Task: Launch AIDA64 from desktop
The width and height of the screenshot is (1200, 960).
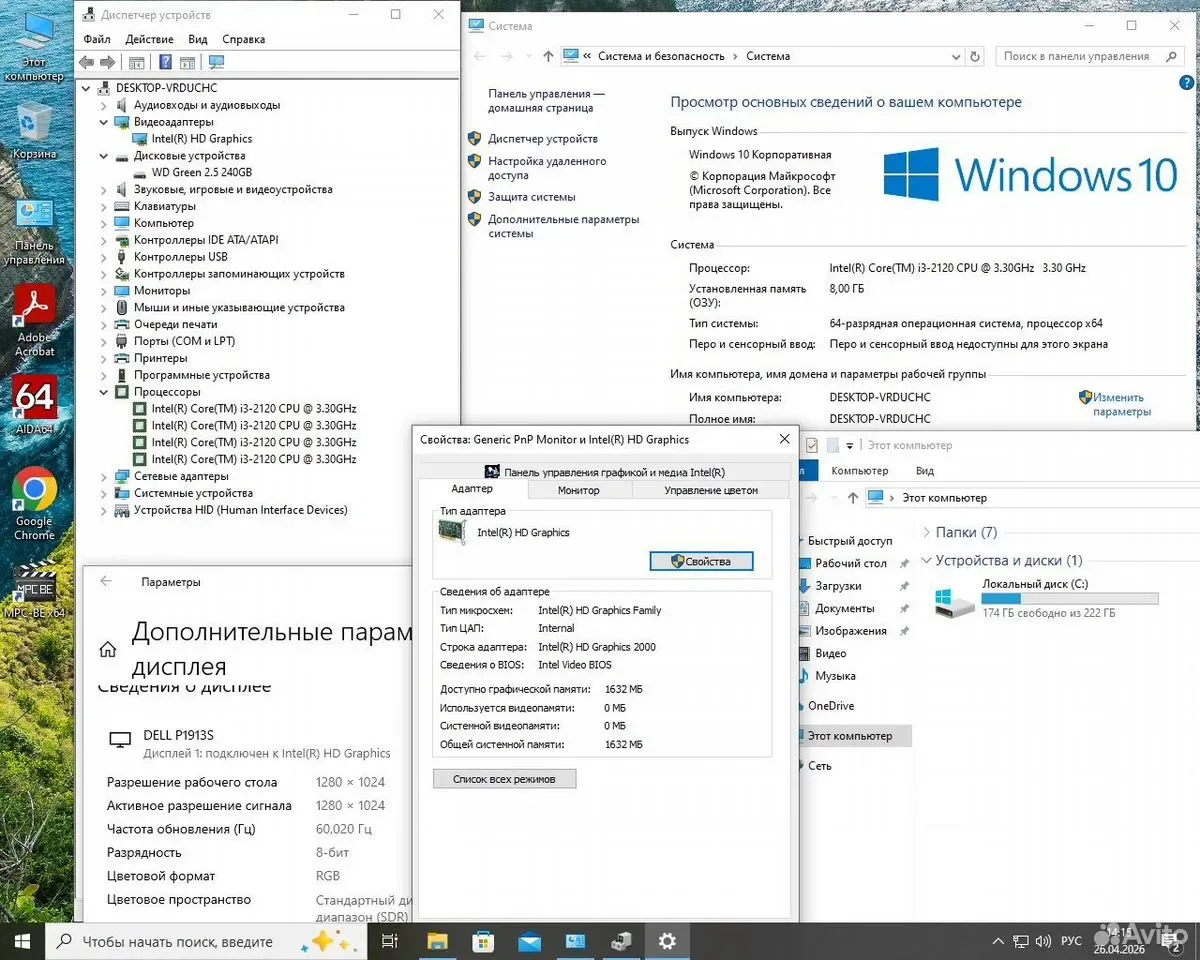Action: pos(34,406)
